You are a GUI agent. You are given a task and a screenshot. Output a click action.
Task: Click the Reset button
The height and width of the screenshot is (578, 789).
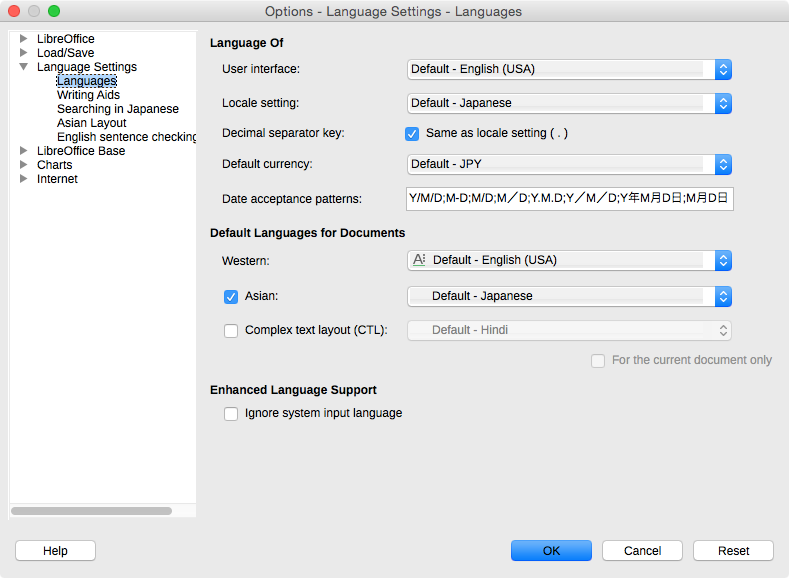pos(733,550)
